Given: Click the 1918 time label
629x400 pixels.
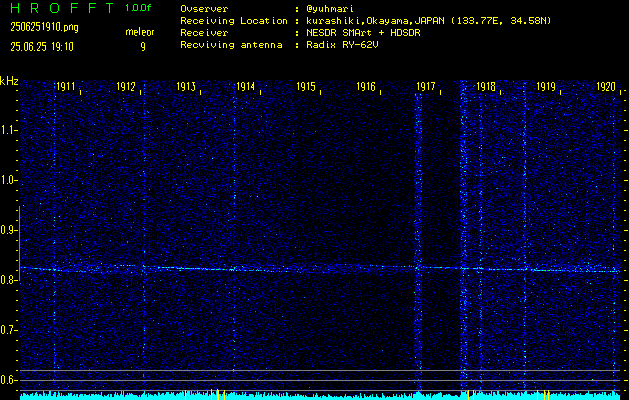Looking at the screenshot, I should click(x=486, y=87).
